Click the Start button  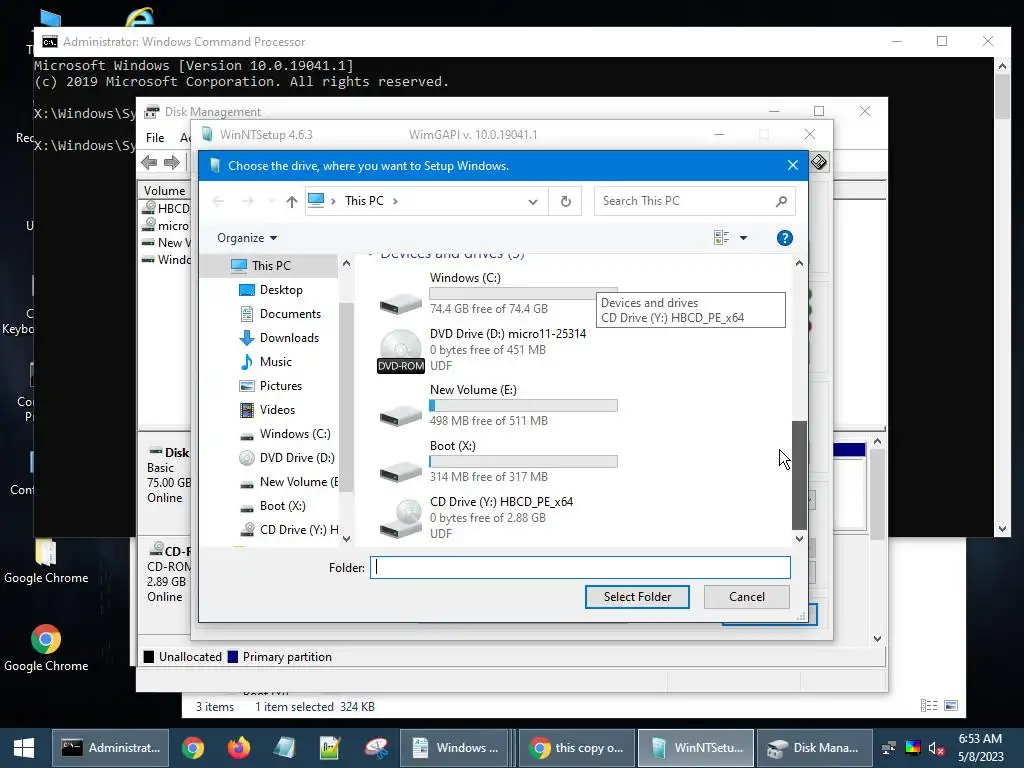tap(24, 748)
